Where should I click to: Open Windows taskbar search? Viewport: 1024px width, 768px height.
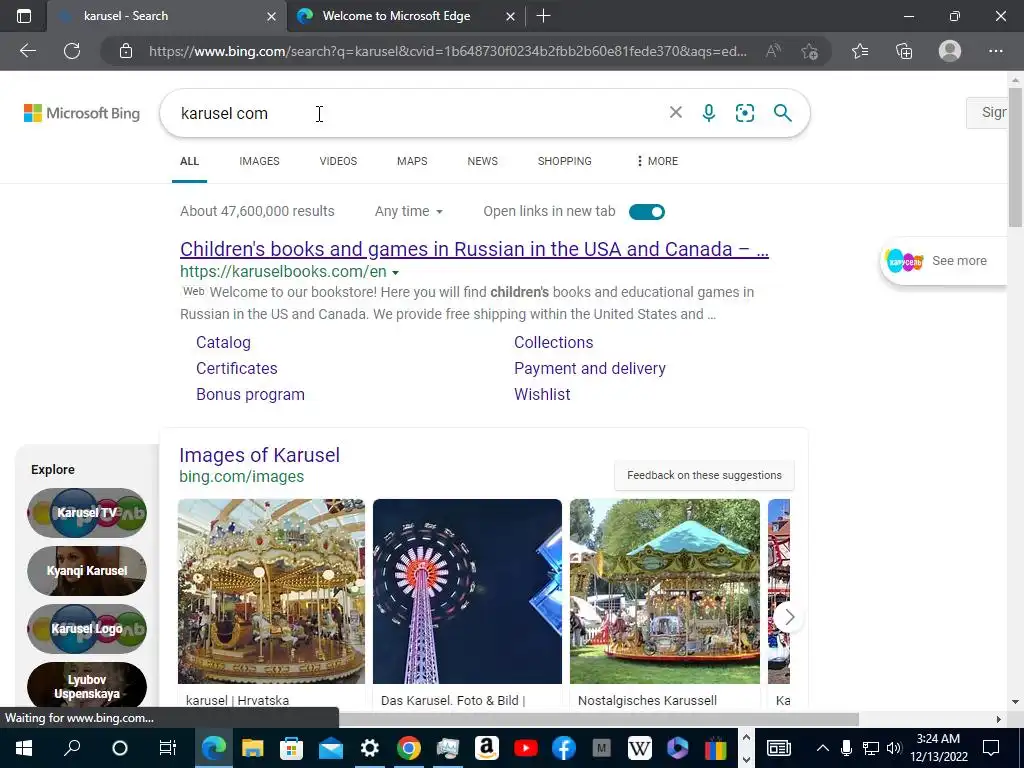coord(72,748)
